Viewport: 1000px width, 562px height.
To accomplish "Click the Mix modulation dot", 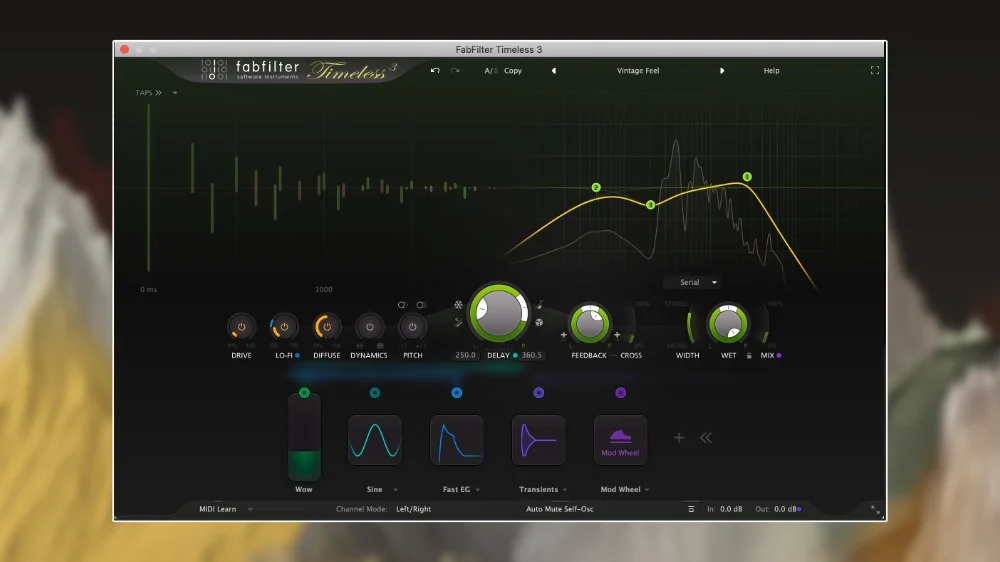I will tap(779, 355).
